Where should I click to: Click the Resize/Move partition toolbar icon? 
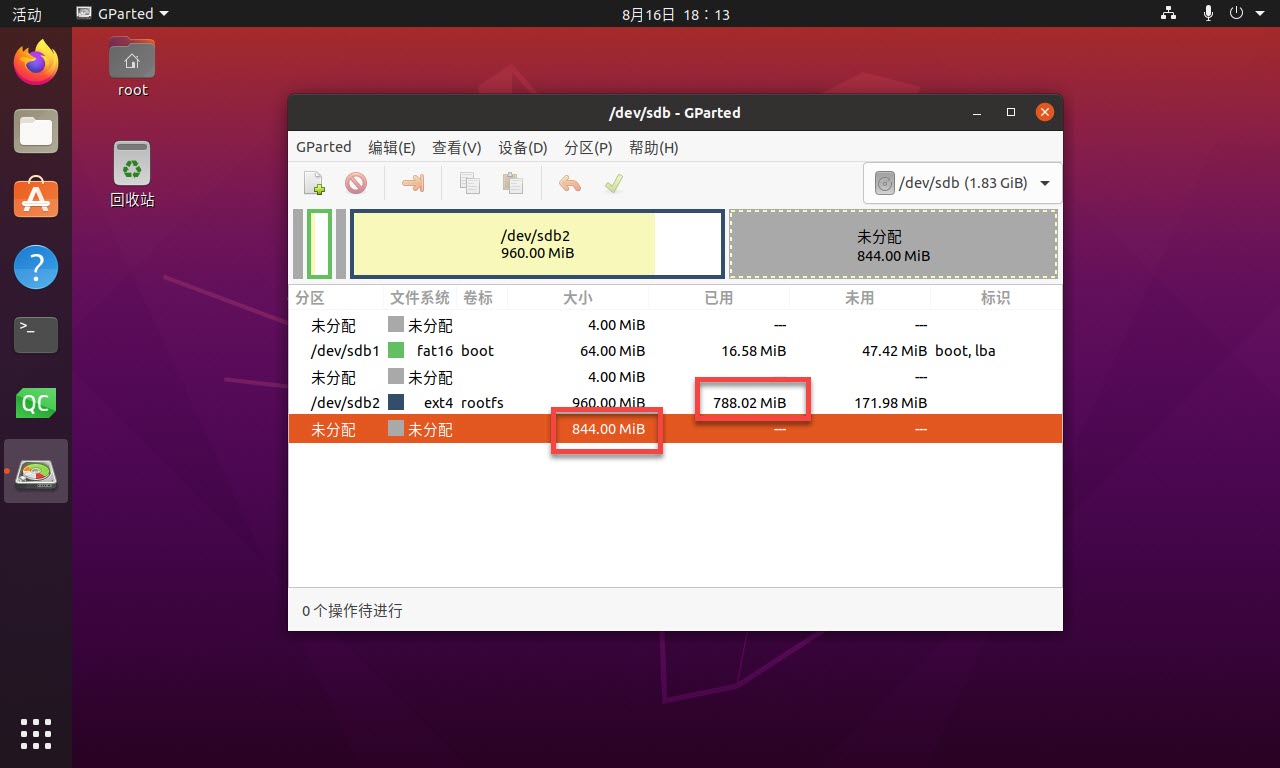pyautogui.click(x=413, y=183)
